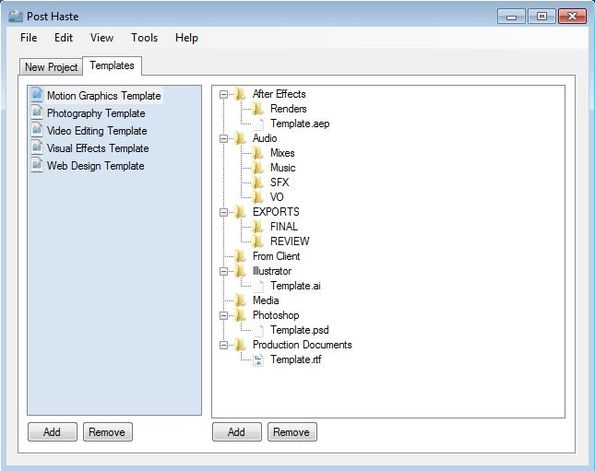Open the Help menu
The image size is (595, 471).
186,38
